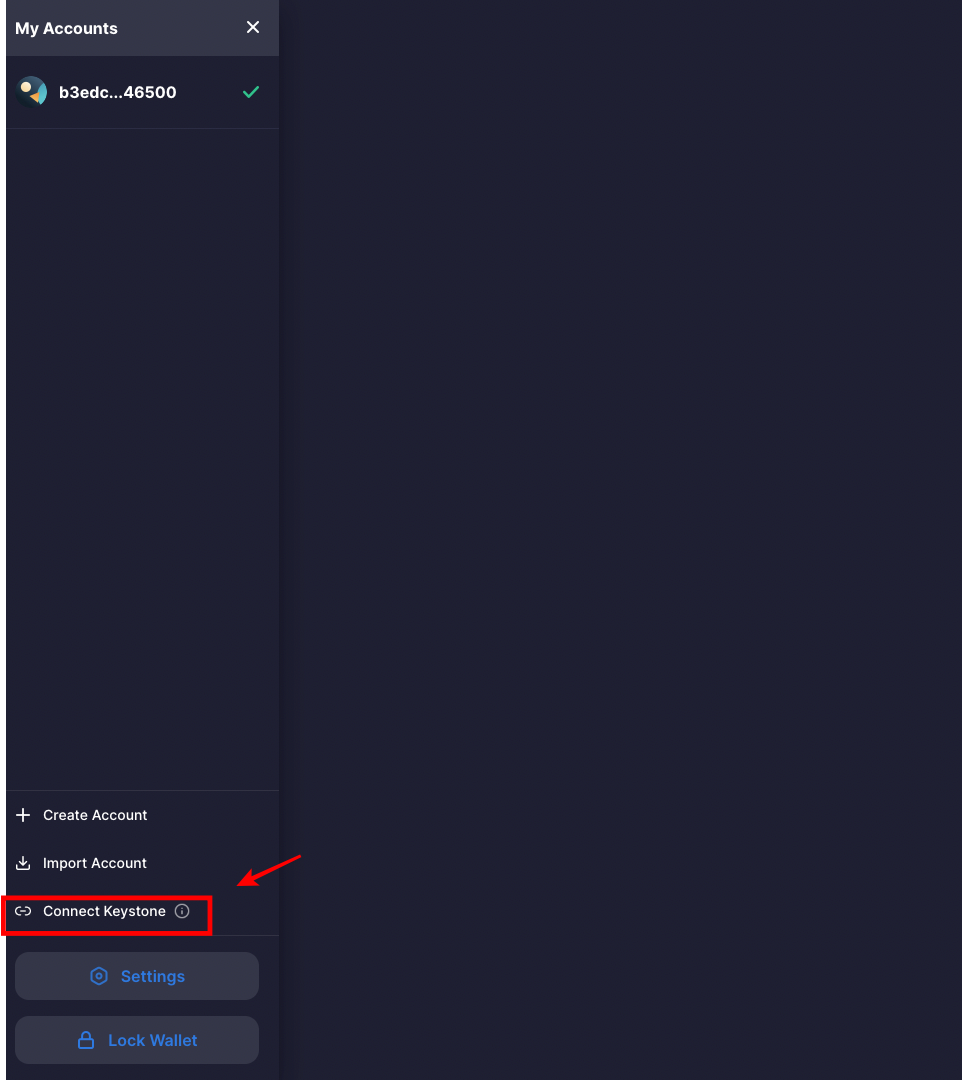The height and width of the screenshot is (1080, 962).
Task: Open the Import Account option
Action: [95, 863]
